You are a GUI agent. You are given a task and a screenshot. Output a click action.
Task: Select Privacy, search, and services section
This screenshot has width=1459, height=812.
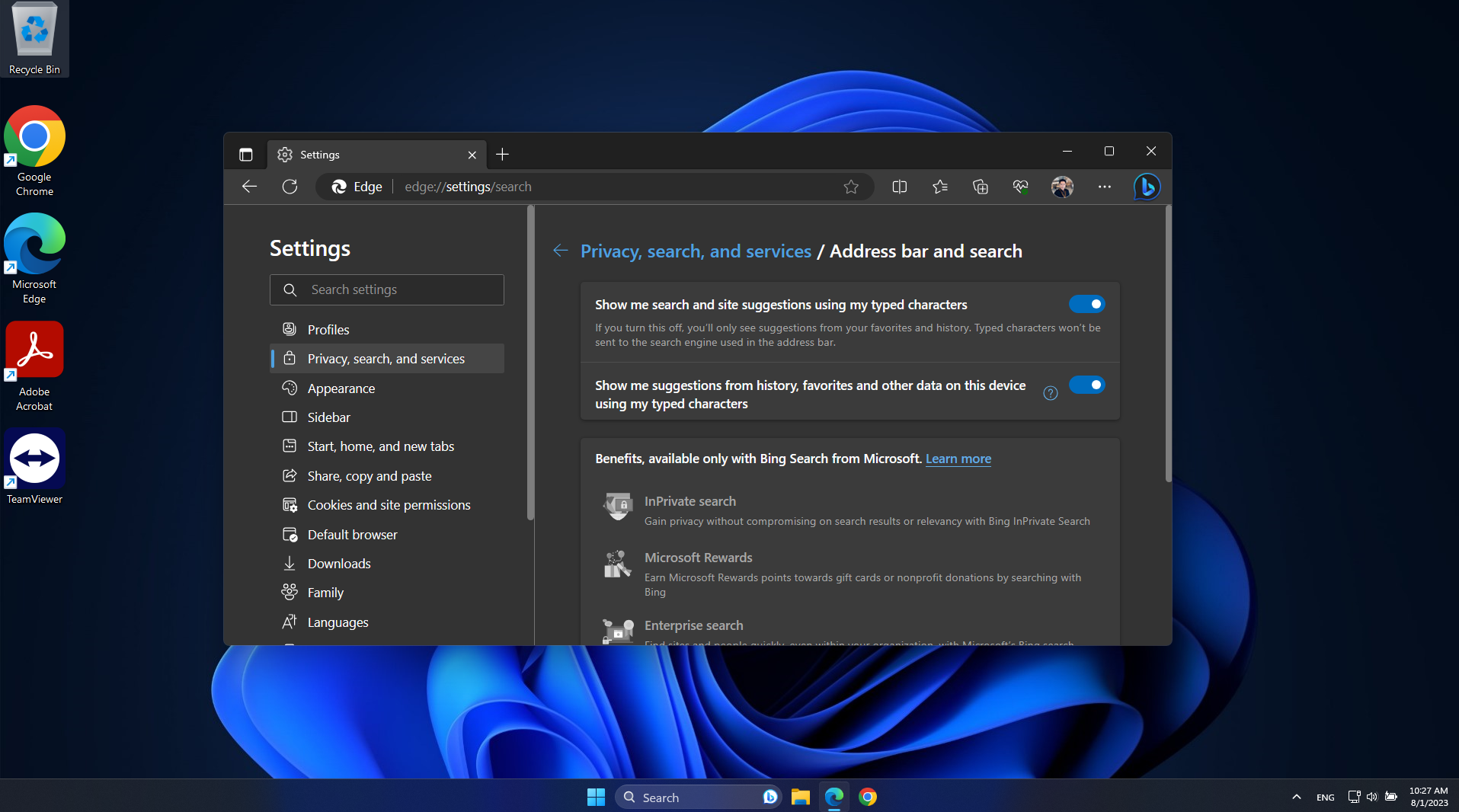387,359
